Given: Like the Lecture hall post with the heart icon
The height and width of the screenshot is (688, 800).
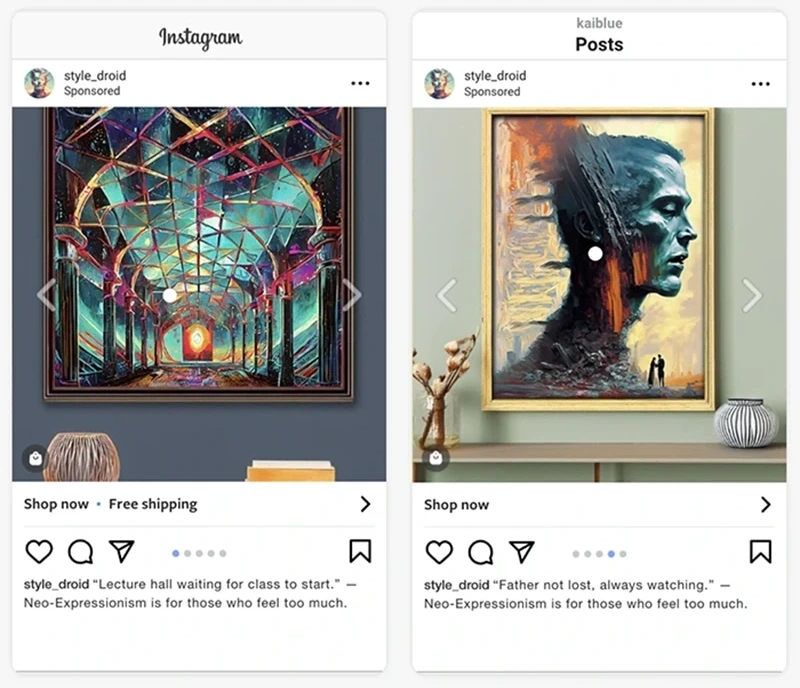Looking at the screenshot, I should pyautogui.click(x=39, y=552).
